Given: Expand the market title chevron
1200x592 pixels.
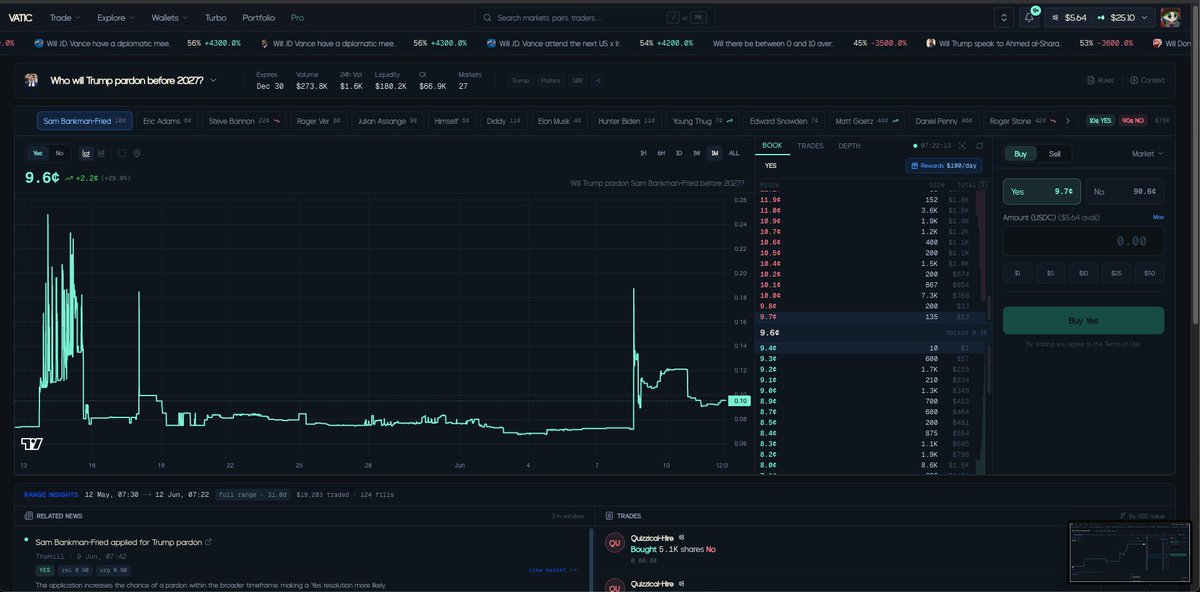Looking at the screenshot, I should 213,80.
